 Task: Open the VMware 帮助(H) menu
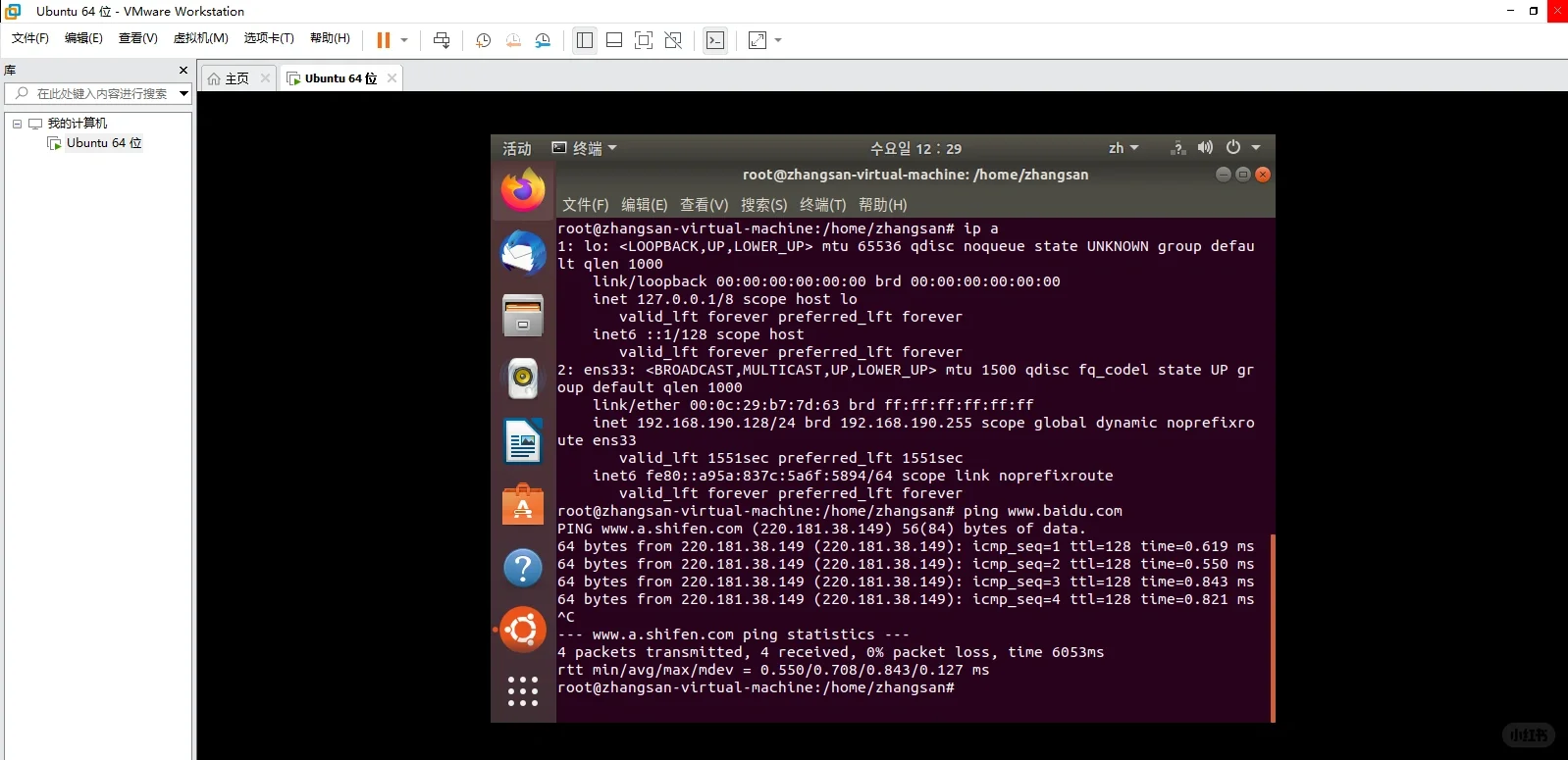[x=330, y=38]
